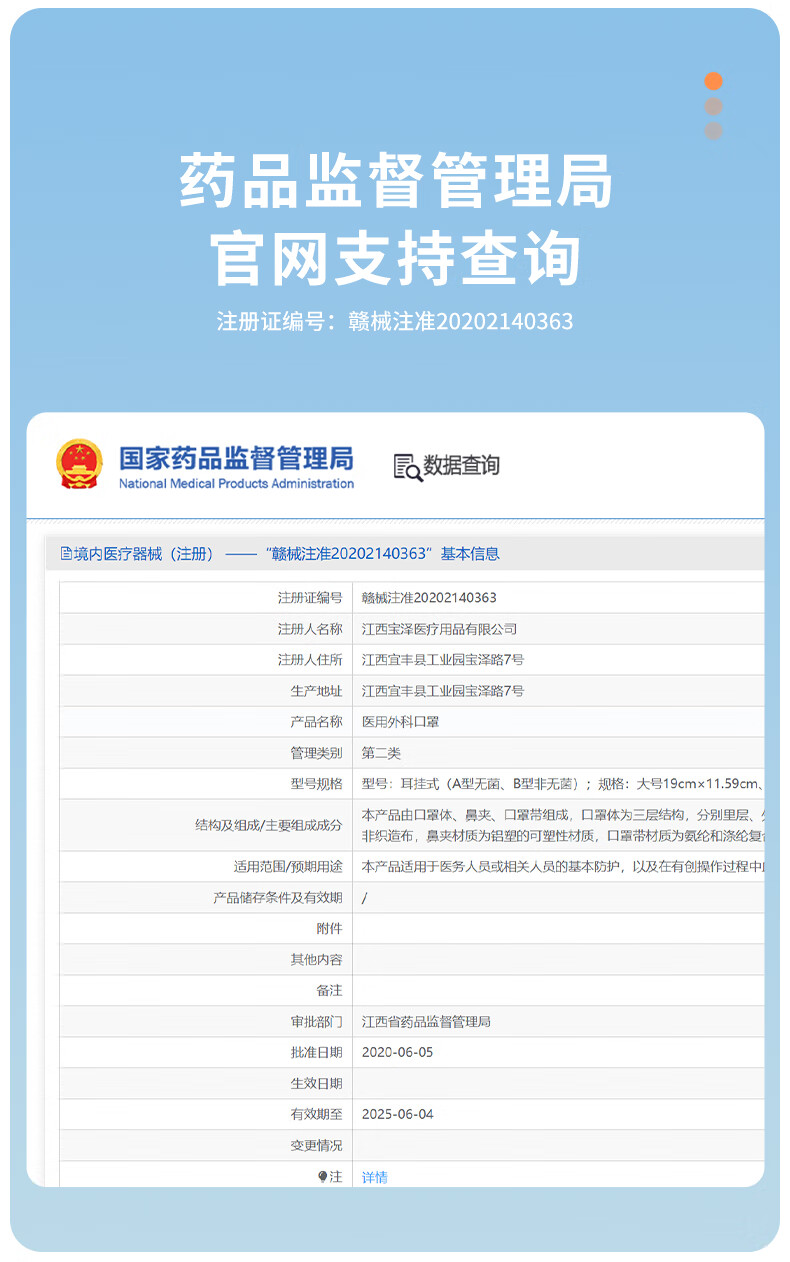Screen dimensions: 790x1262
Task: Click 国家药品监督管理局 site title
Action: [x=236, y=458]
